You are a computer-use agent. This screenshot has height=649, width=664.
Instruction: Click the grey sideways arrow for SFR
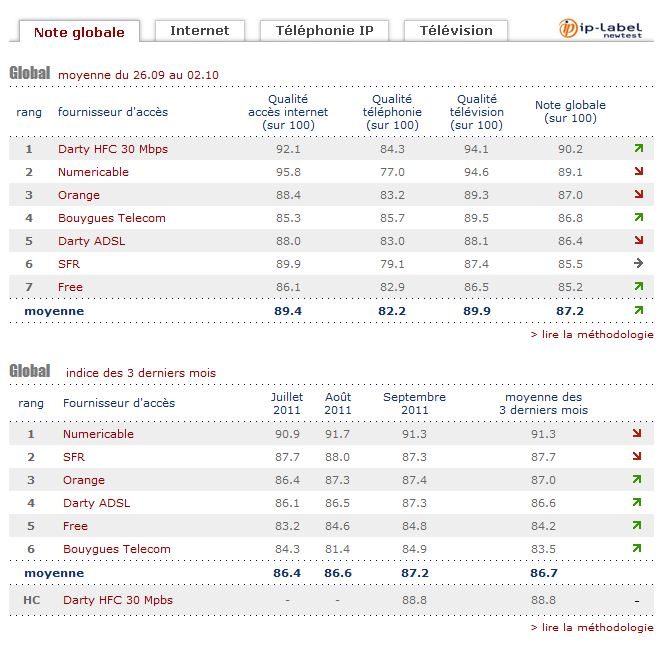click(x=638, y=264)
